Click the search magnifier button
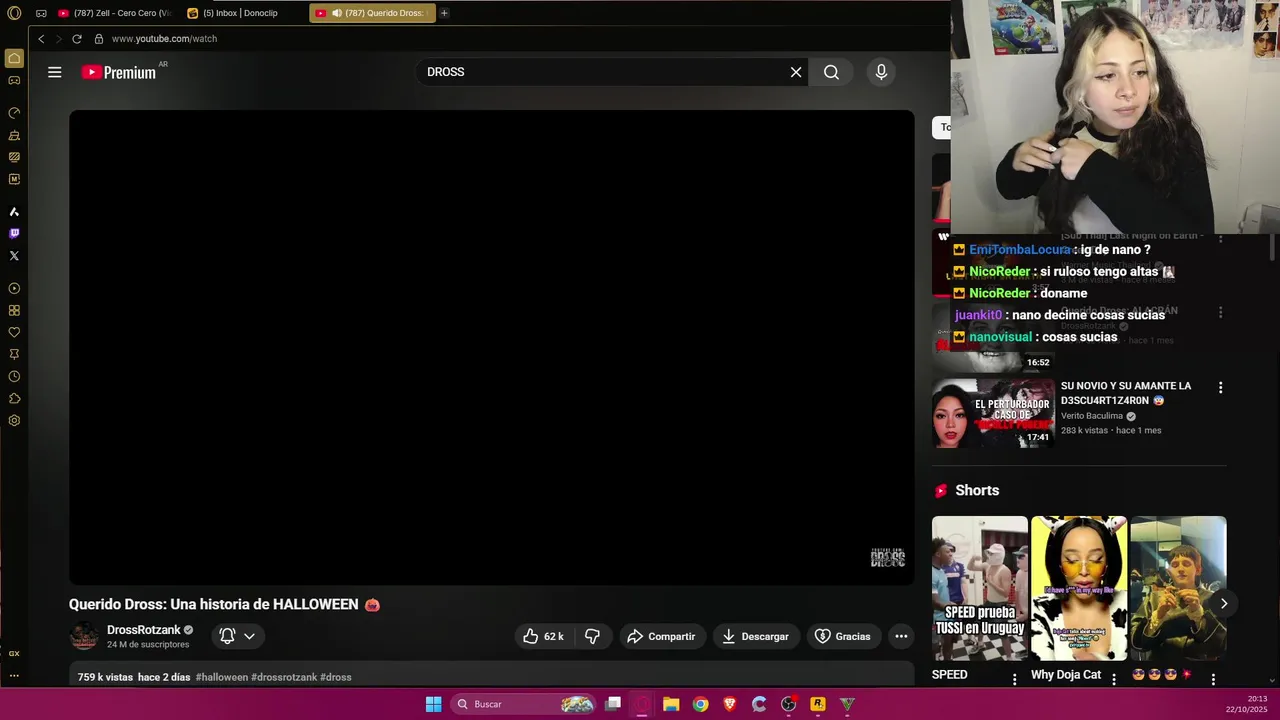 click(831, 72)
